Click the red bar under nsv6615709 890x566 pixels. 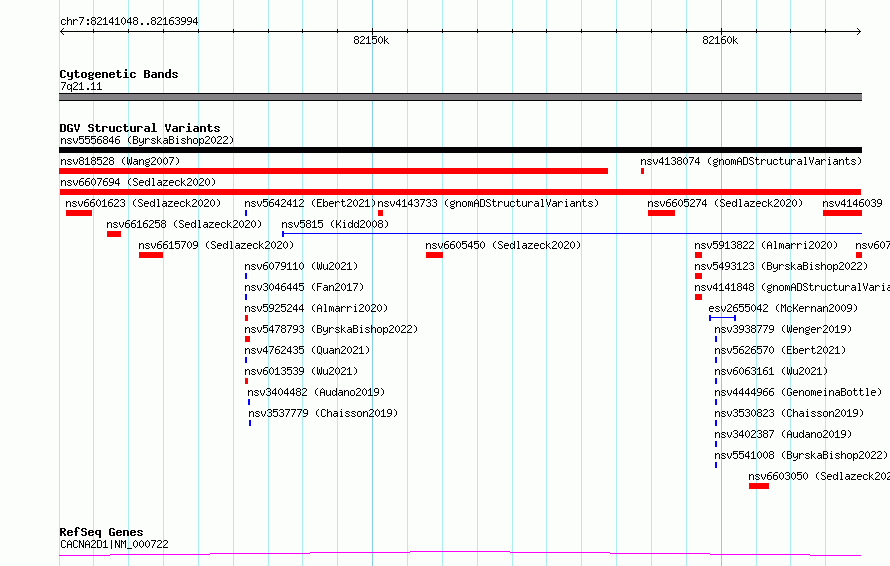[151, 255]
